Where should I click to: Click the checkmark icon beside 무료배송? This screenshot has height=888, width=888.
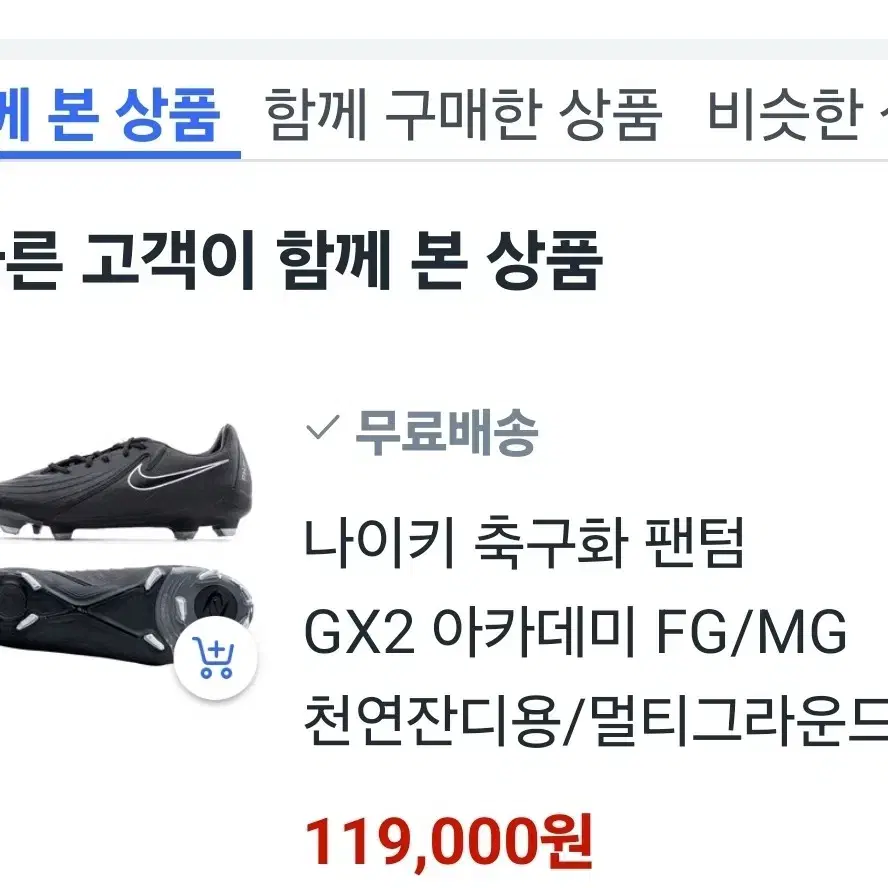pos(323,427)
